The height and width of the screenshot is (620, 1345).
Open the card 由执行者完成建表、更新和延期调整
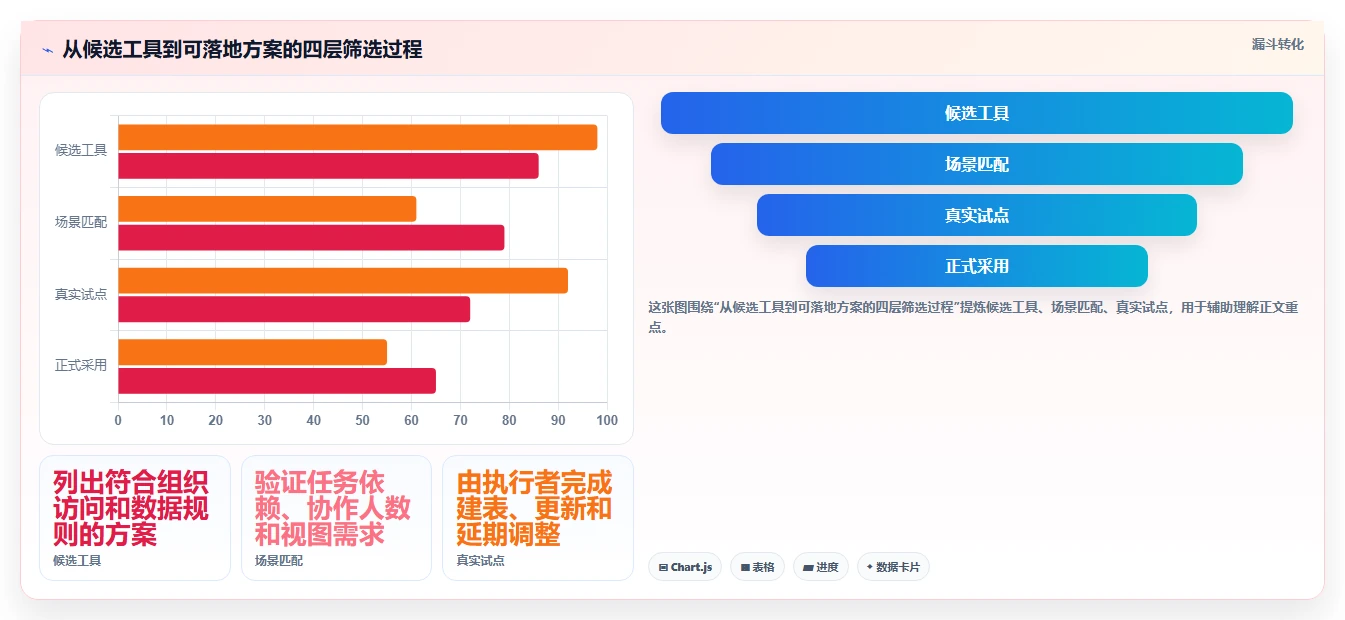(x=538, y=518)
